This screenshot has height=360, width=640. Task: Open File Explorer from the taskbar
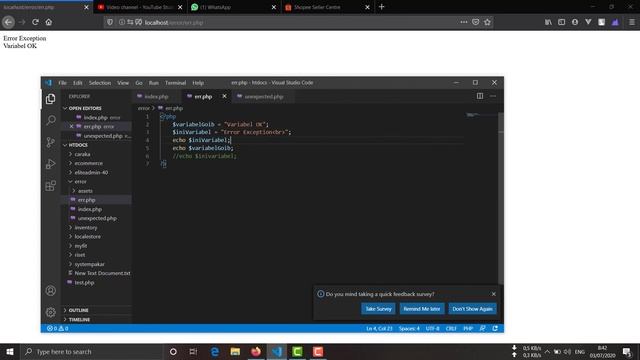tap(235, 351)
